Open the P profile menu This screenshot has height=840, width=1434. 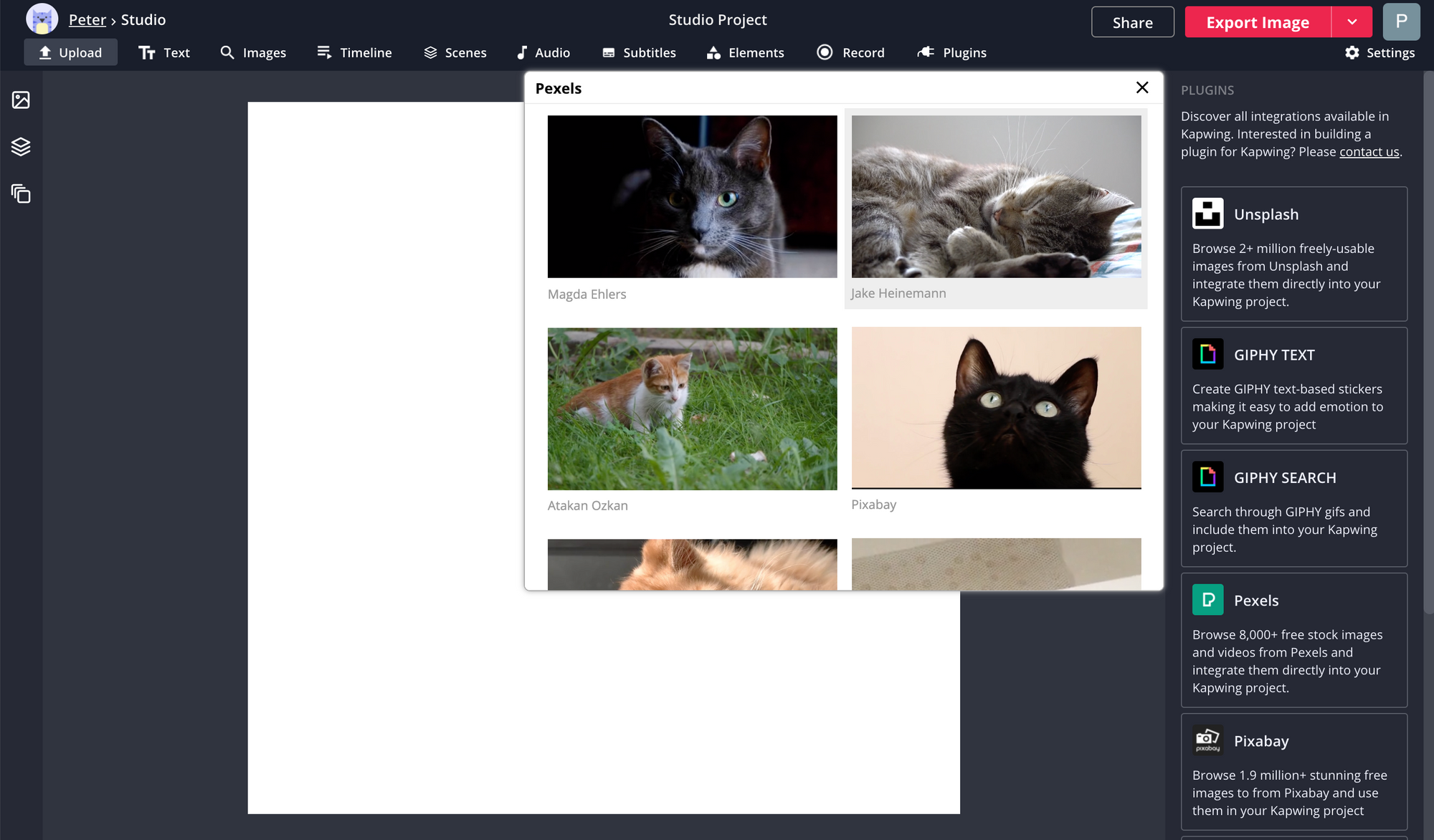[x=1401, y=22]
